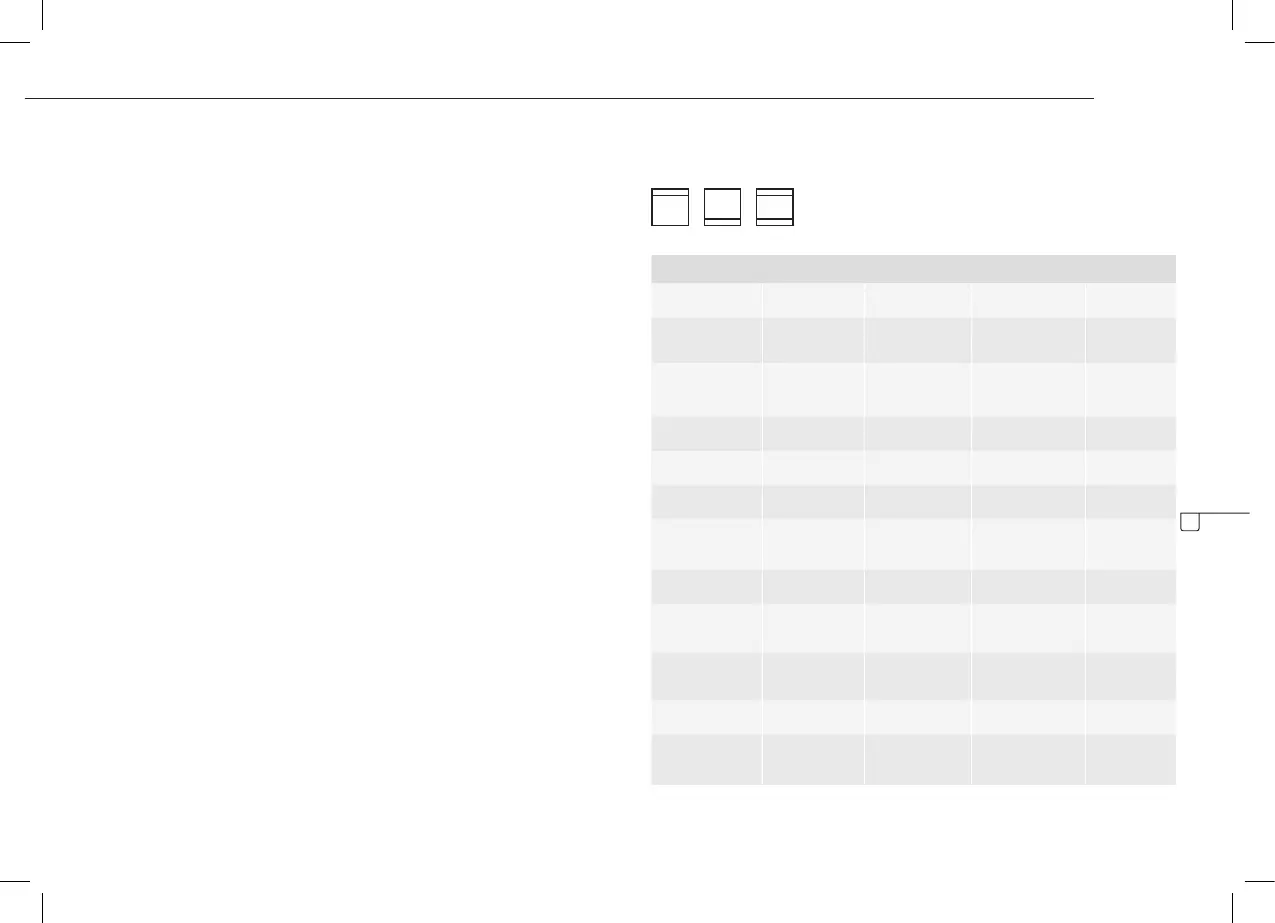Click the square icon with bottom bar only

point(722,207)
